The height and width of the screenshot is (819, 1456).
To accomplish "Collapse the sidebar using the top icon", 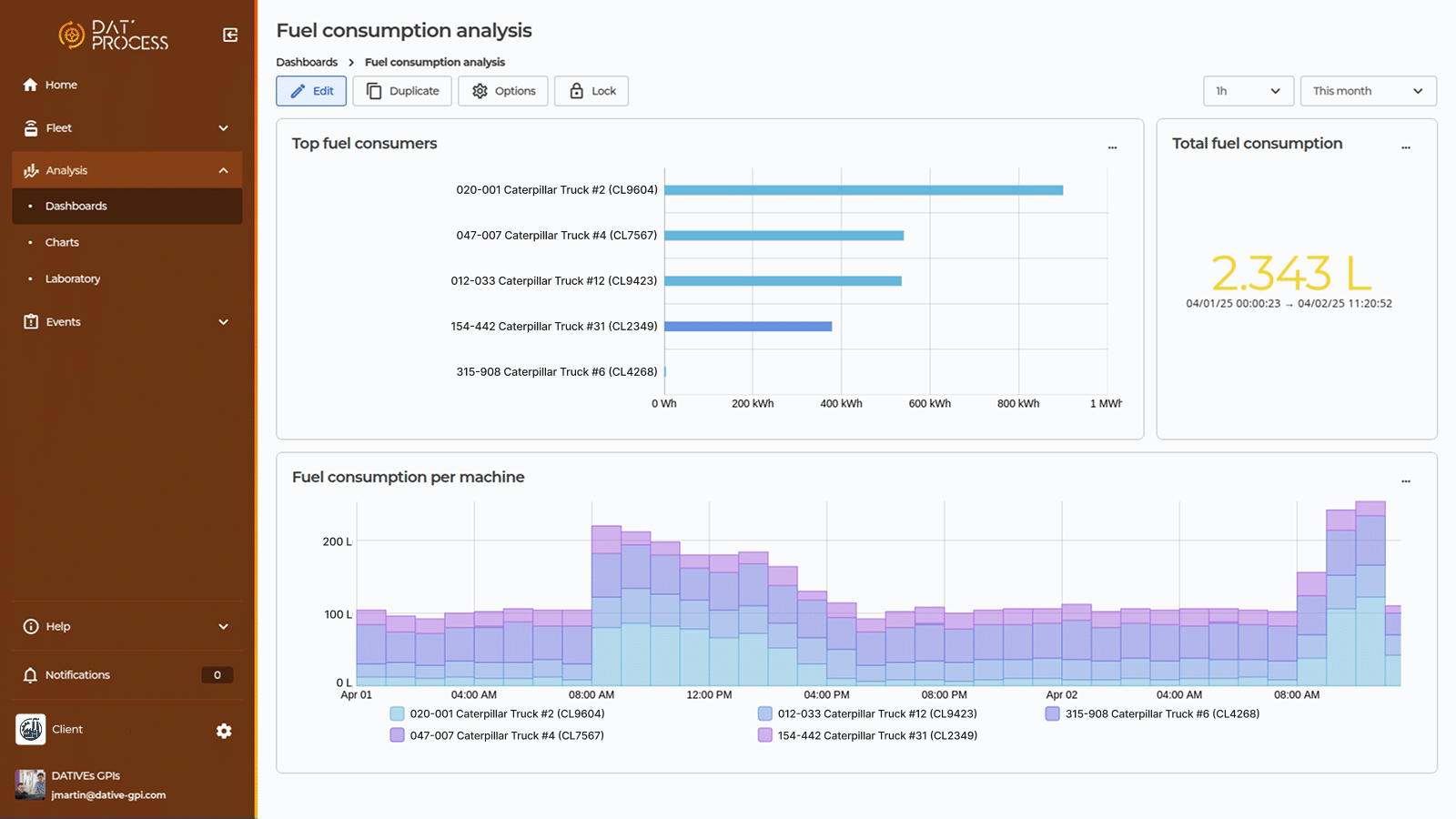I will (x=230, y=35).
